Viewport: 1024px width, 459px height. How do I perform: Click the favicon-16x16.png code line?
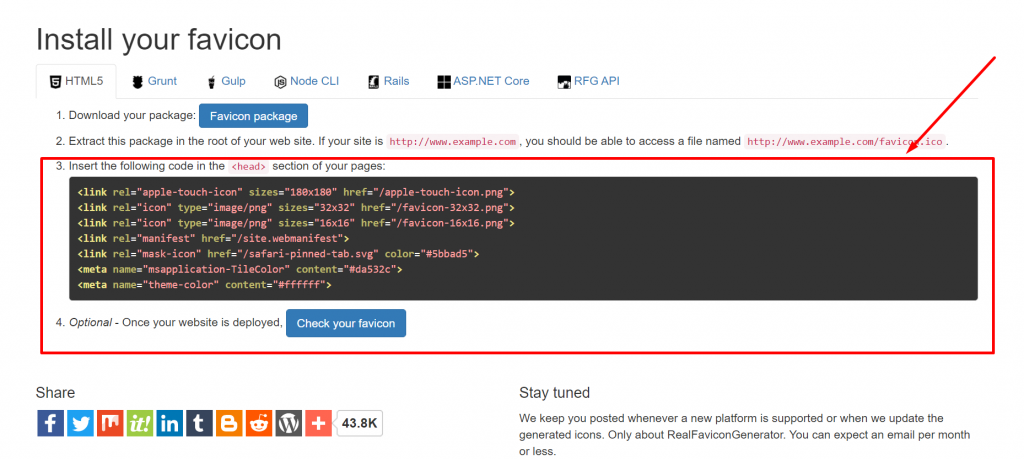click(x=296, y=223)
